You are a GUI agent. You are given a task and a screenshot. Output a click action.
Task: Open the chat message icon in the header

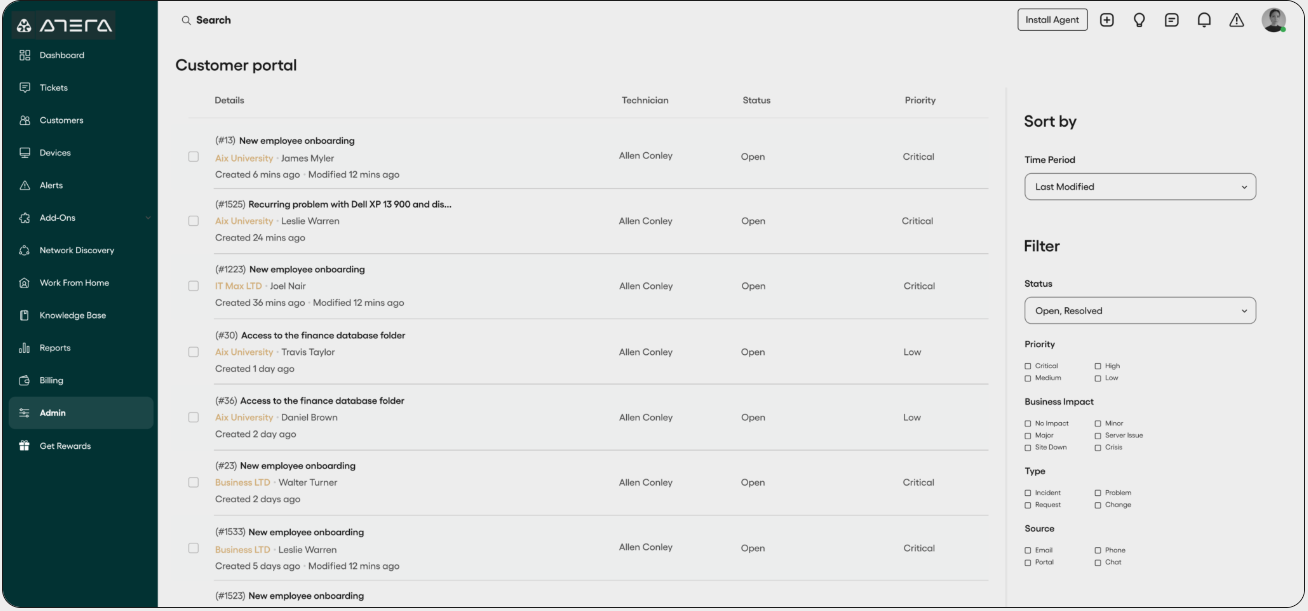tap(1172, 20)
